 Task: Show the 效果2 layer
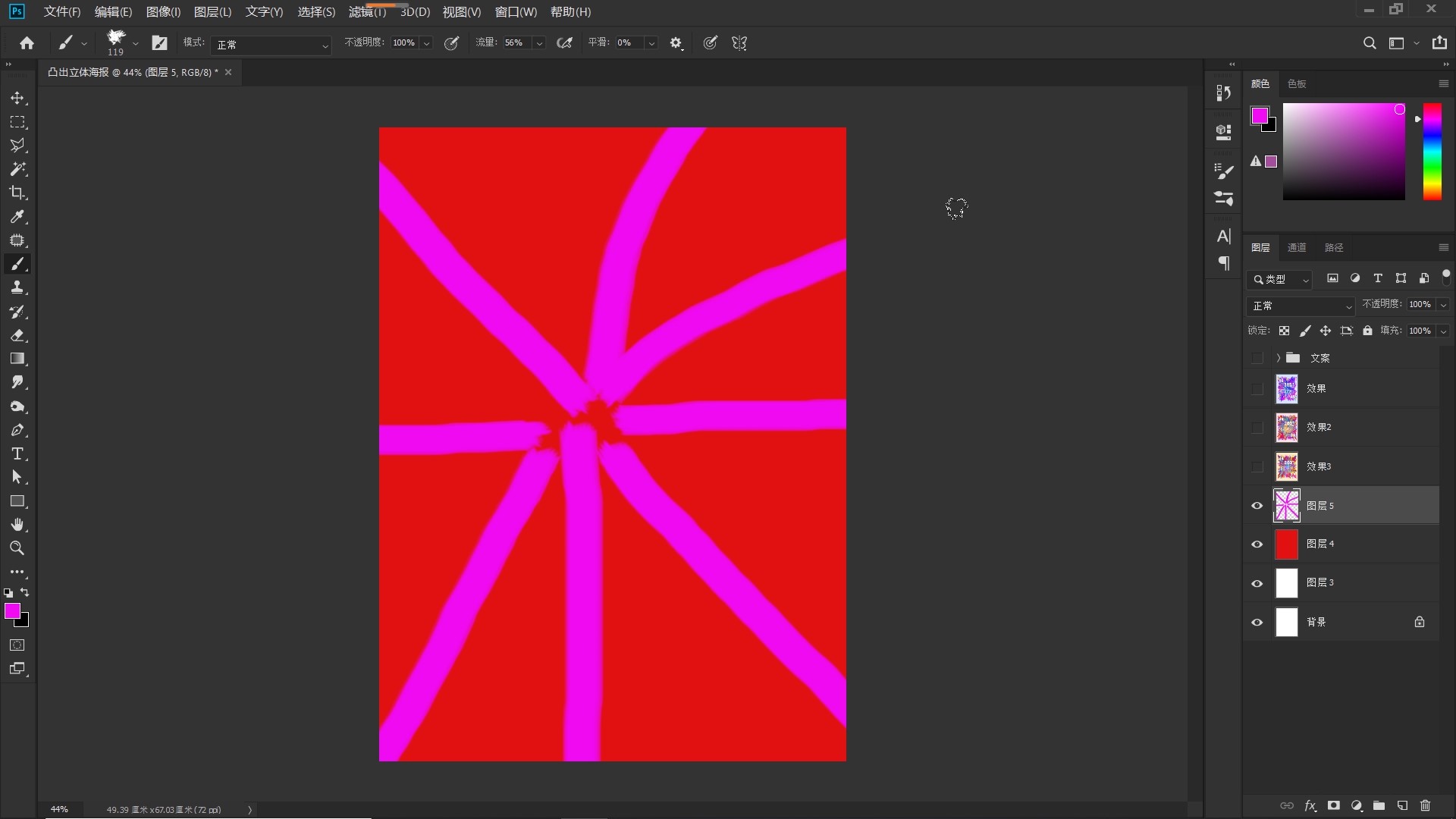pos(1257,428)
